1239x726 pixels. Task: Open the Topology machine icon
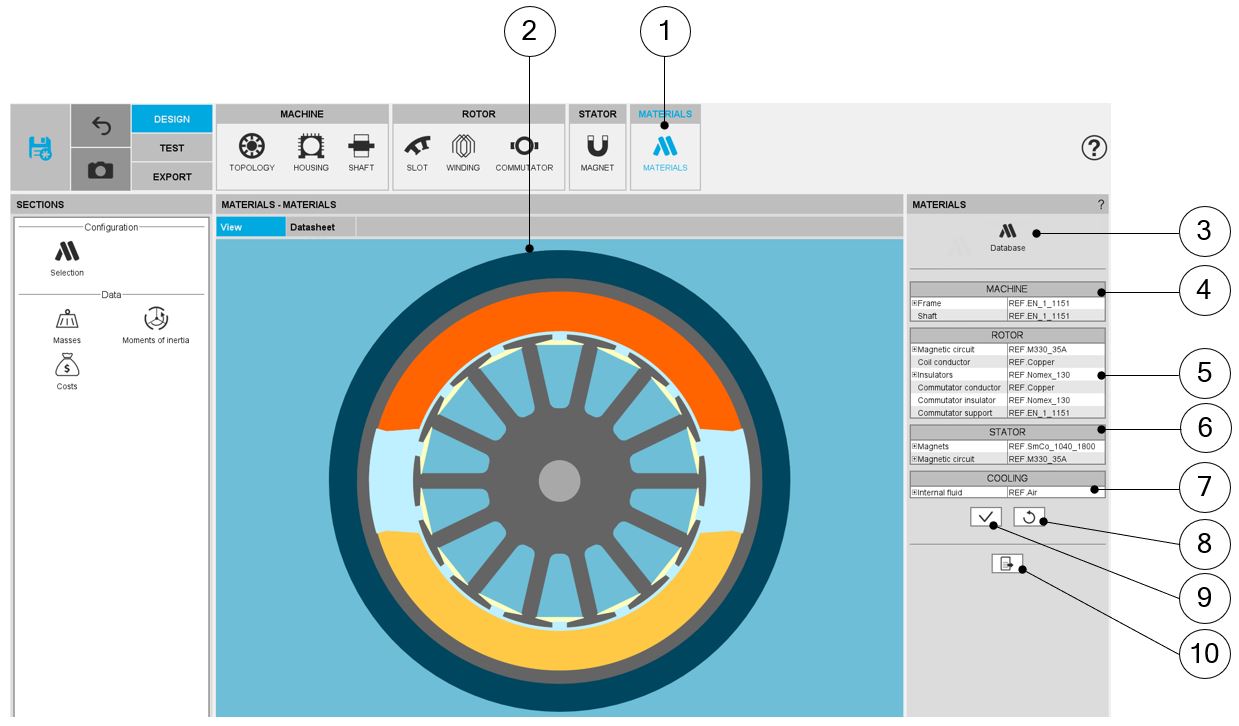click(251, 147)
